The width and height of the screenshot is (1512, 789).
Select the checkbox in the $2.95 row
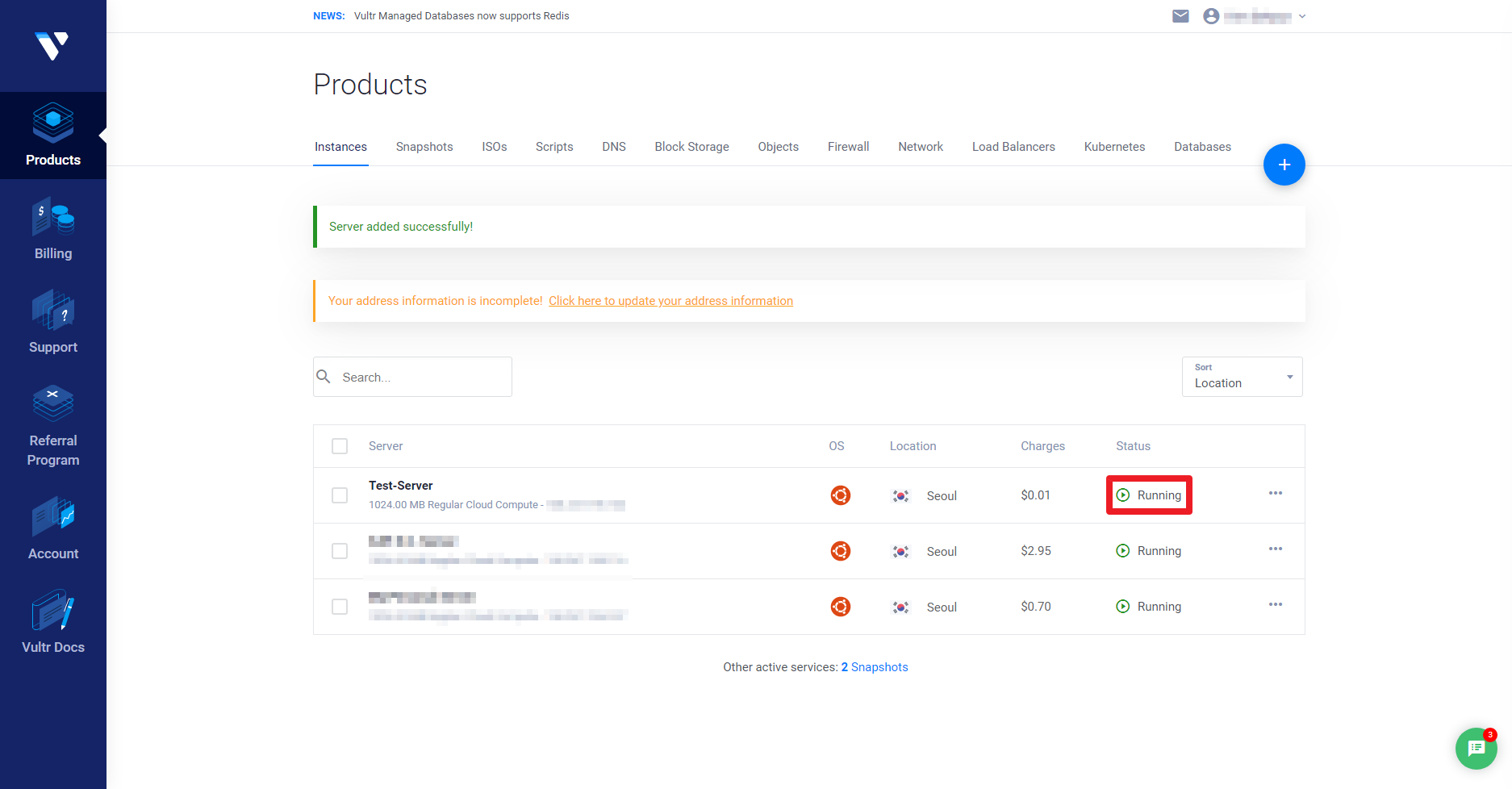340,551
